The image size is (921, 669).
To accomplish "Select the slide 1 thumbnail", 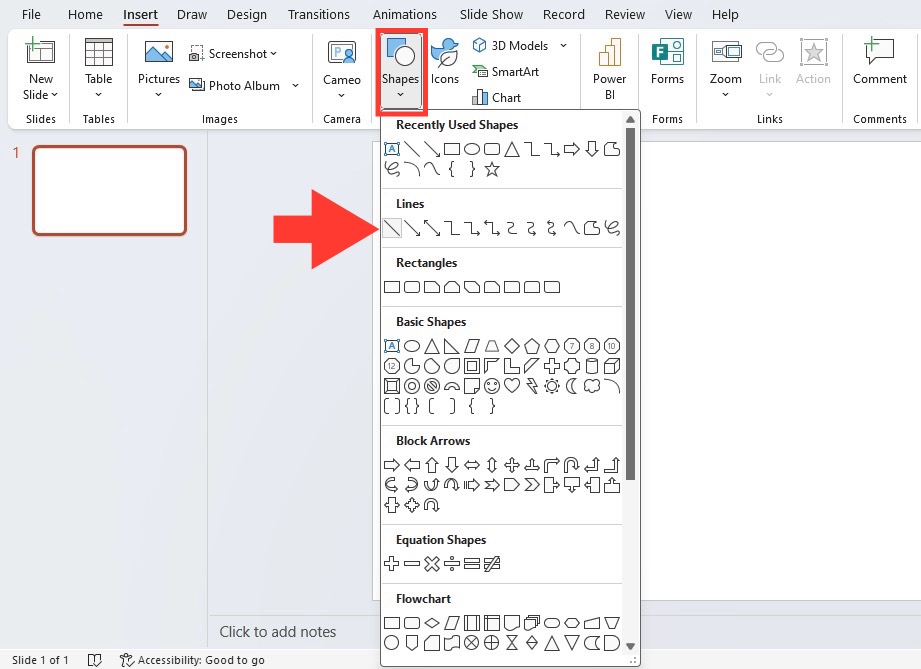I will (x=109, y=191).
